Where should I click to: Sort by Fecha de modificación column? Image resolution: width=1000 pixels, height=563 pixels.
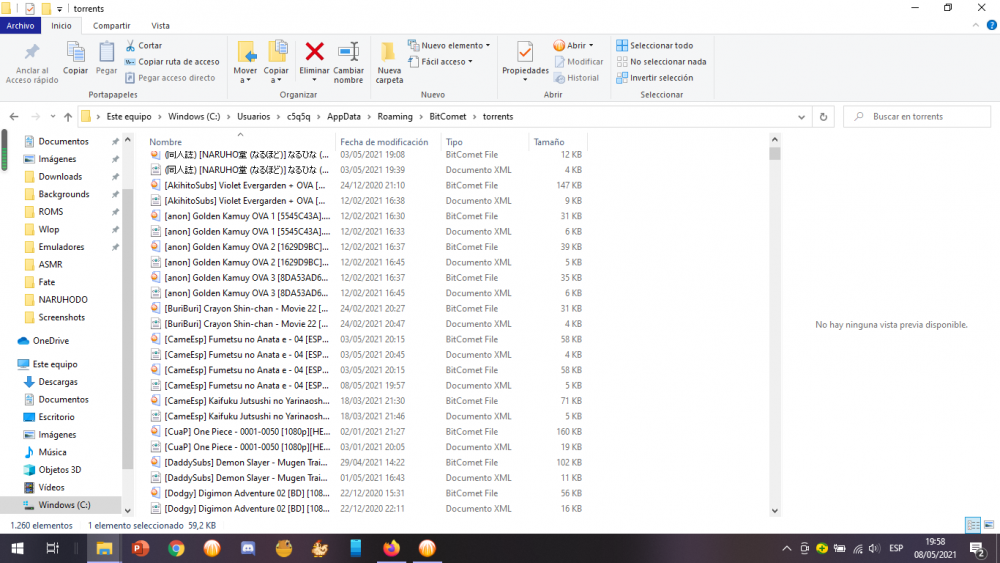[x=384, y=142]
